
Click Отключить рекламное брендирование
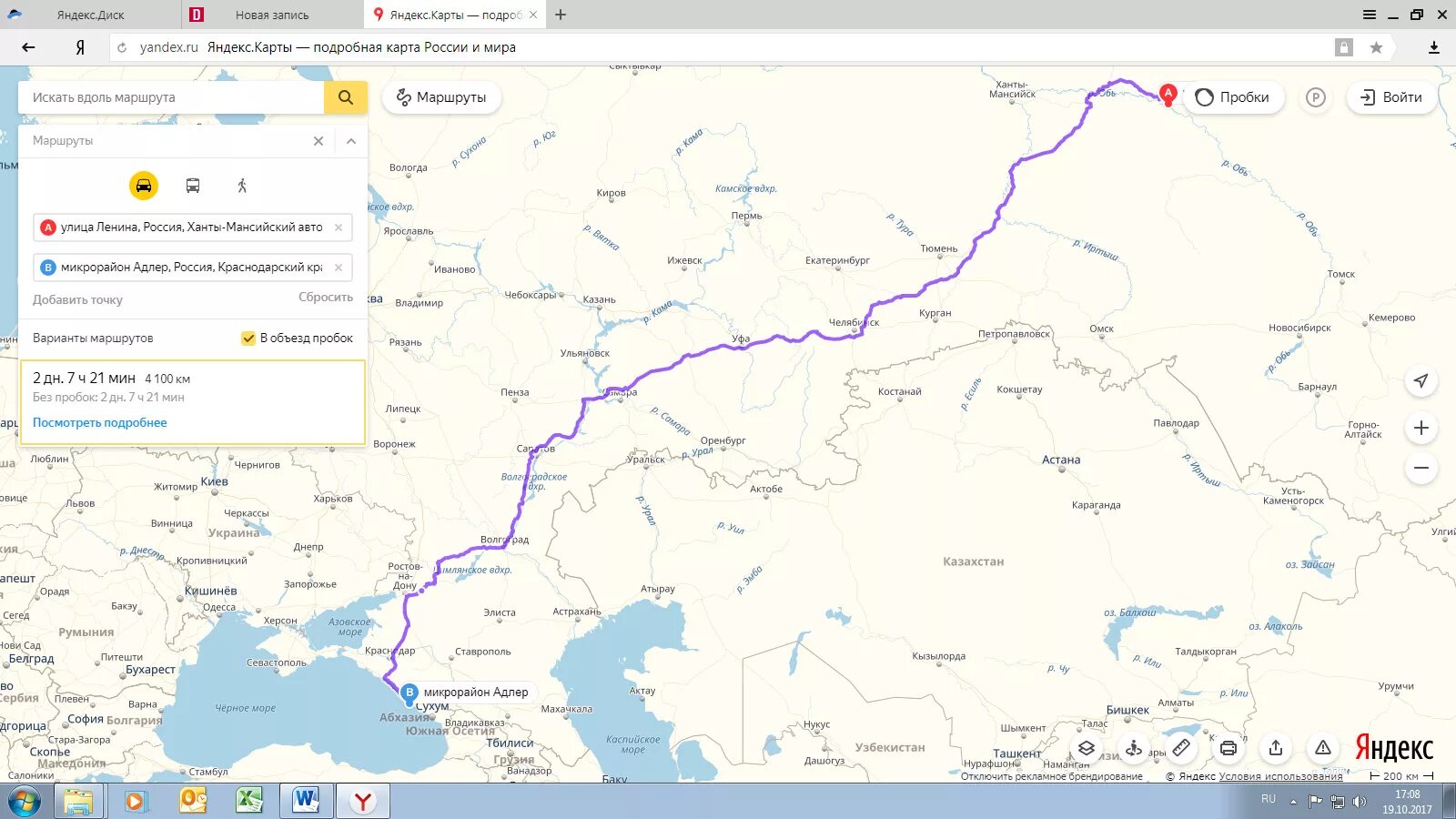1052,776
